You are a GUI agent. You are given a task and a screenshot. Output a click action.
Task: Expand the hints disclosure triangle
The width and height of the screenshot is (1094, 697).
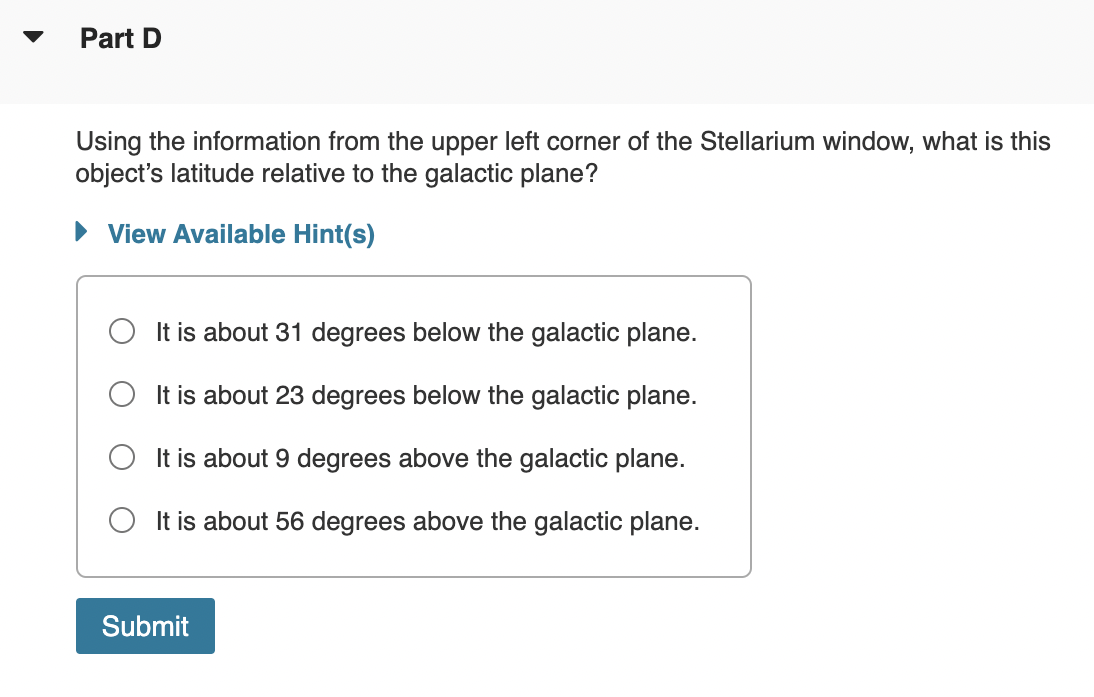click(x=81, y=232)
